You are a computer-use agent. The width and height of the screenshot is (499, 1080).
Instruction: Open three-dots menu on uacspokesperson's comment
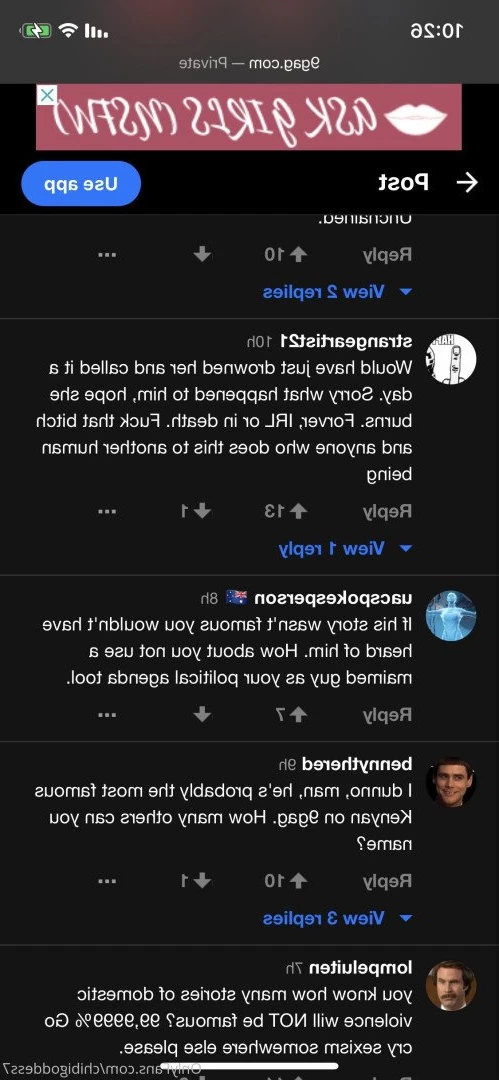107,714
